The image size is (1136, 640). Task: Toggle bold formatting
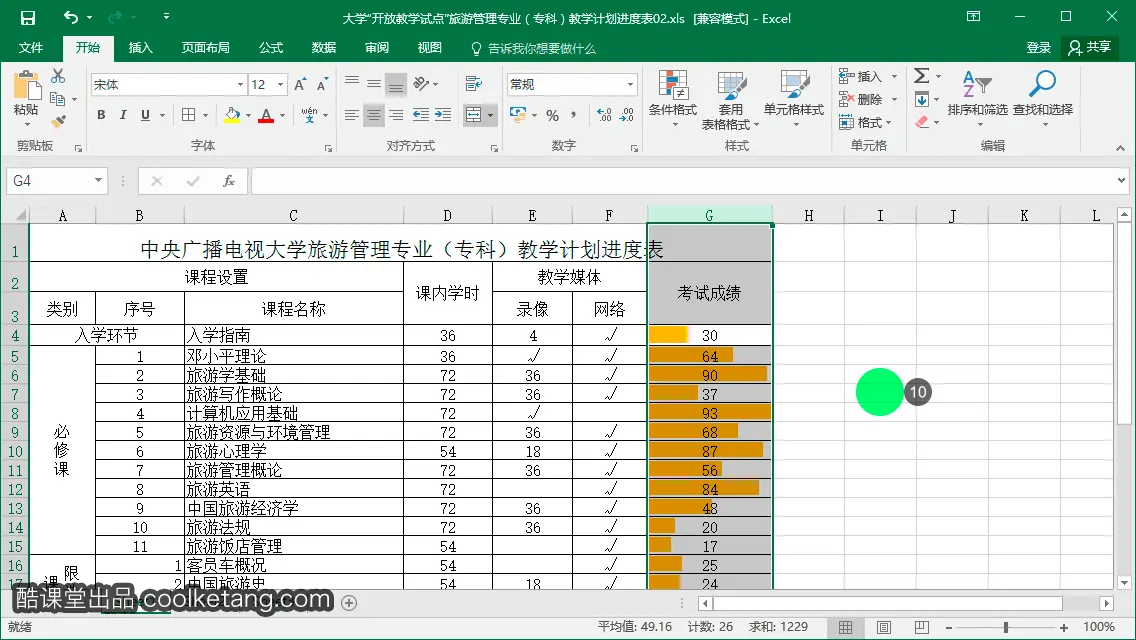tap(101, 115)
